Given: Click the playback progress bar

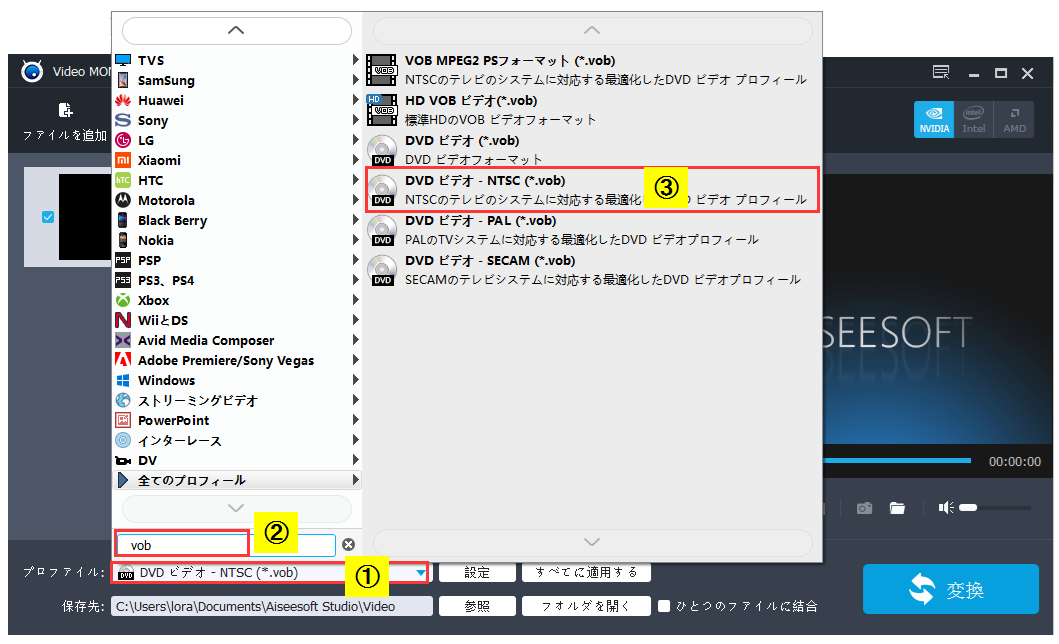Looking at the screenshot, I should pyautogui.click(x=896, y=460).
